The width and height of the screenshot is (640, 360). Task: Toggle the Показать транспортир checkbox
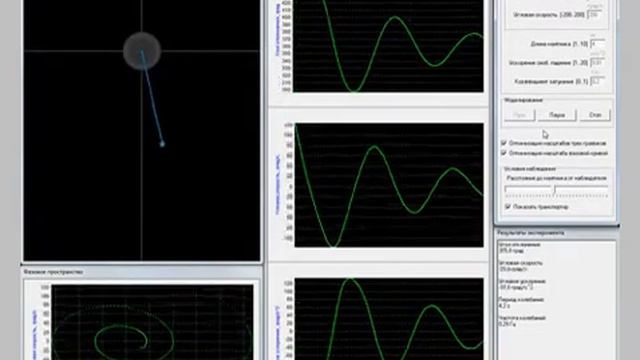pyautogui.click(x=508, y=207)
